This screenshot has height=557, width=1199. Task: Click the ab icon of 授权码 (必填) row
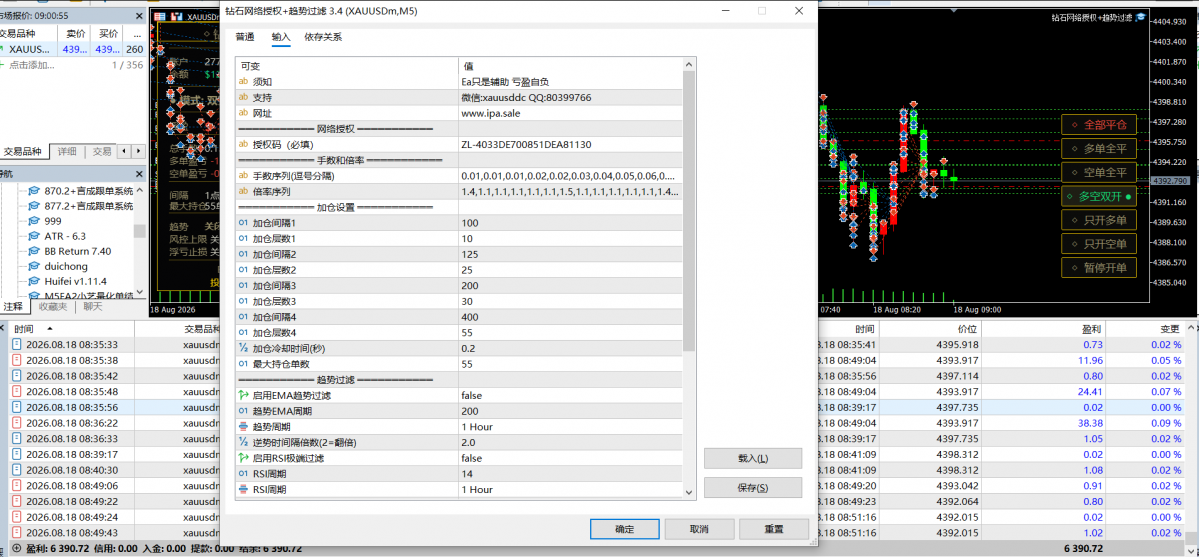pos(244,144)
